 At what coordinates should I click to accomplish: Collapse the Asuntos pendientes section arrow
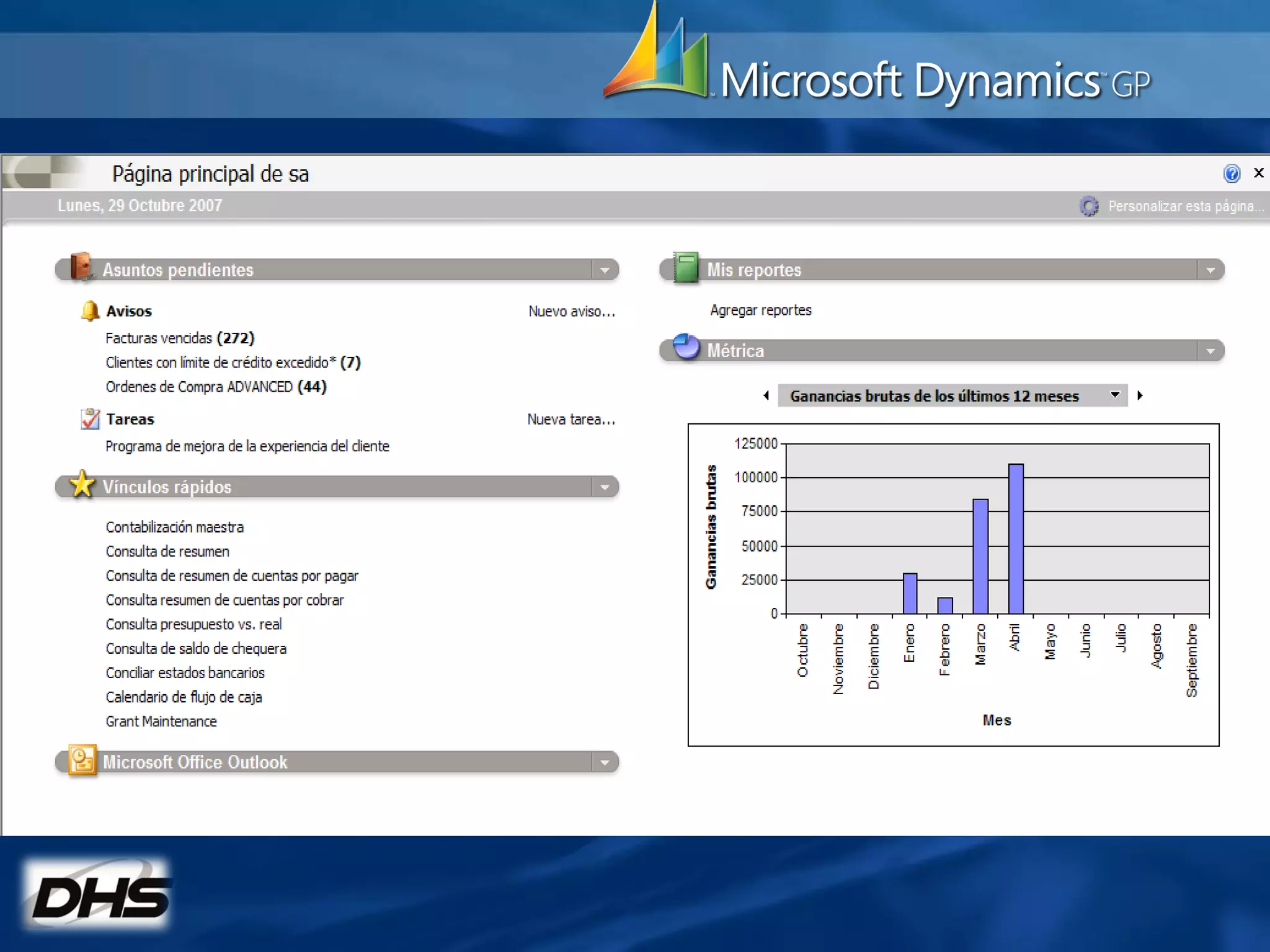tap(605, 270)
